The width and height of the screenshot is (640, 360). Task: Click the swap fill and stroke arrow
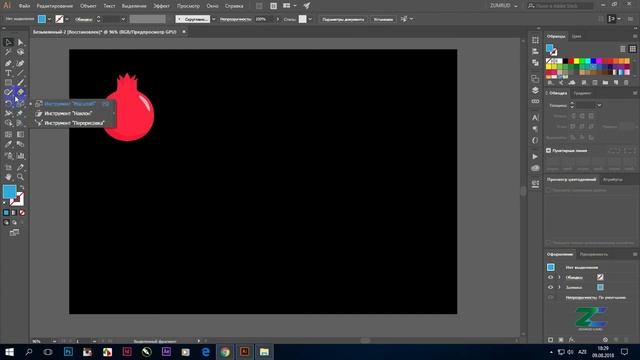click(22, 187)
